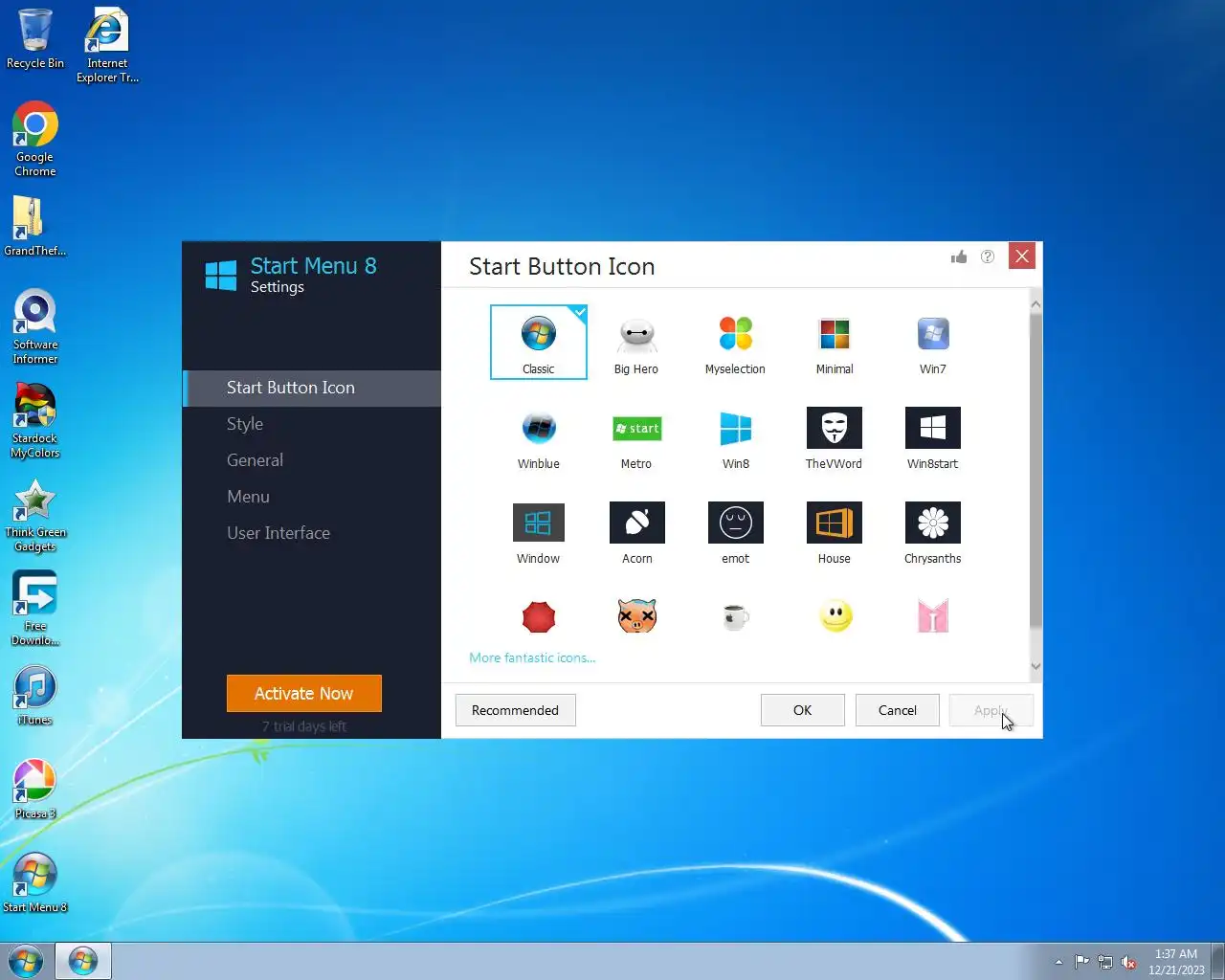Select the Picasa 3 desktop shortcut
This screenshot has width=1225, height=980.
point(35,790)
